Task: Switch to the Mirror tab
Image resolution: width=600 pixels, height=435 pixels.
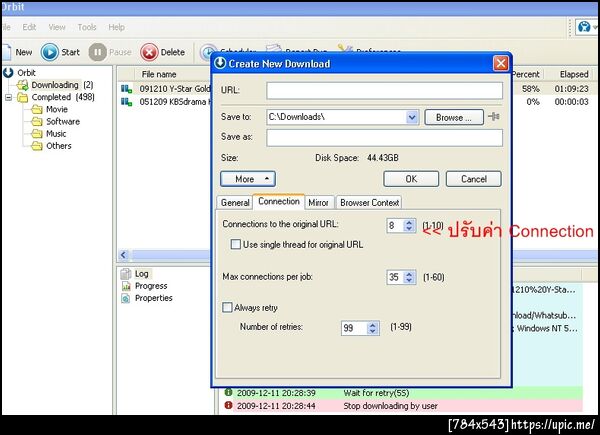Action: [318, 203]
